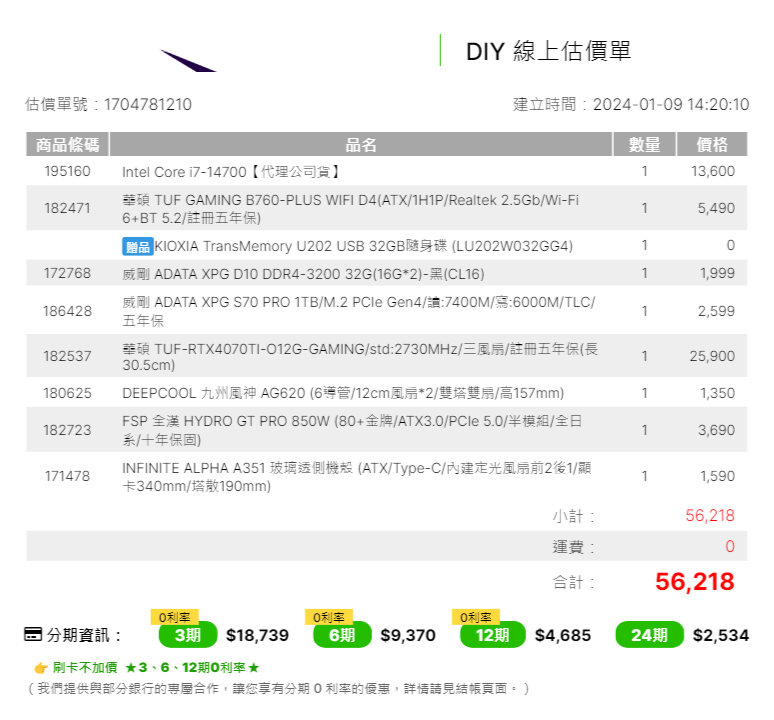Click the 0利率 tag above 6期

coord(329,617)
